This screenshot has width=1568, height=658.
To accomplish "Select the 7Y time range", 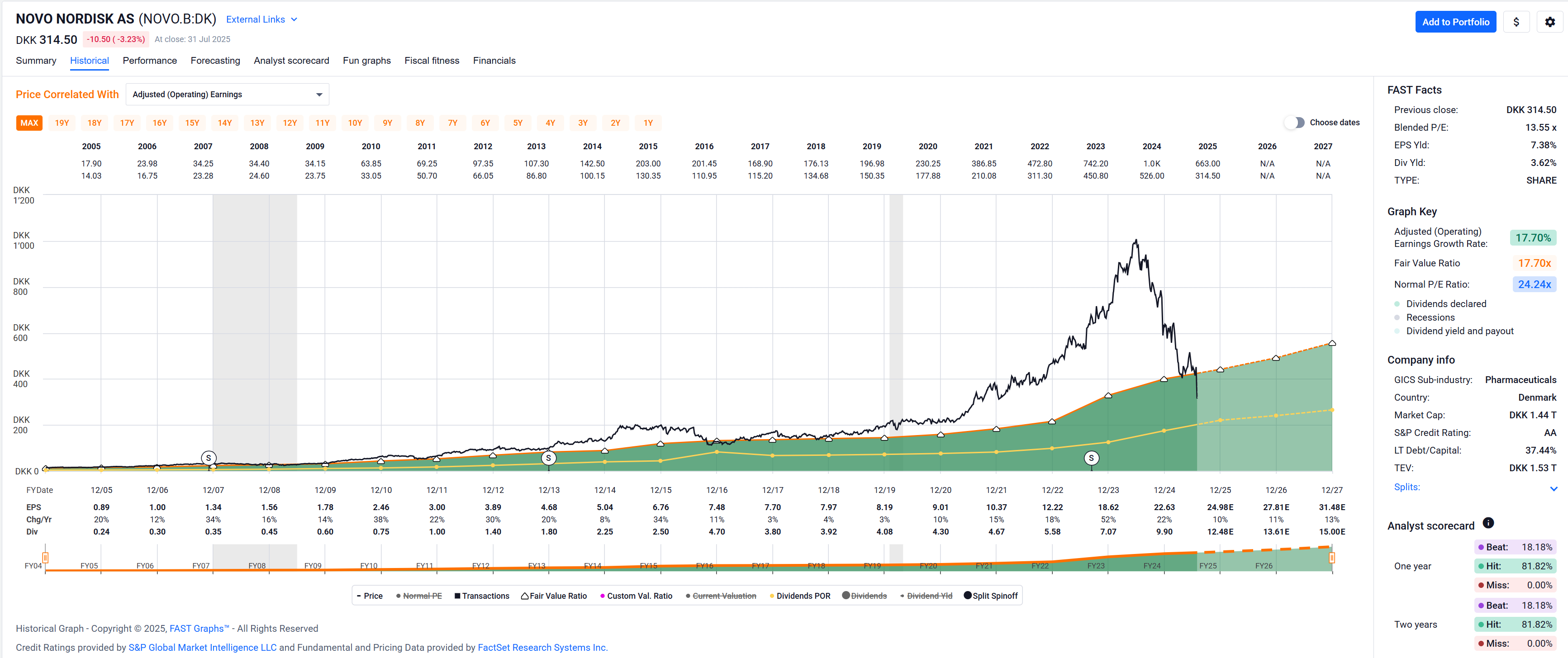I will (453, 123).
